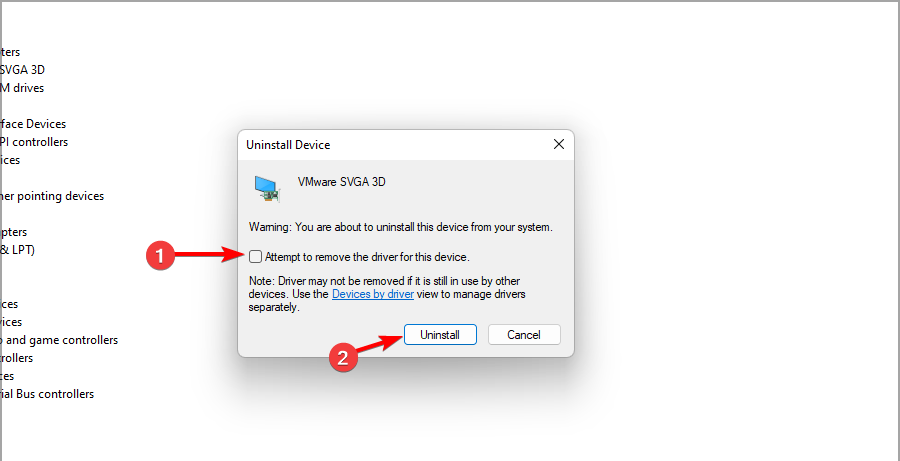Enable 'Attempt to remove the driver' checkbox
The height and width of the screenshot is (461, 900).
(257, 257)
